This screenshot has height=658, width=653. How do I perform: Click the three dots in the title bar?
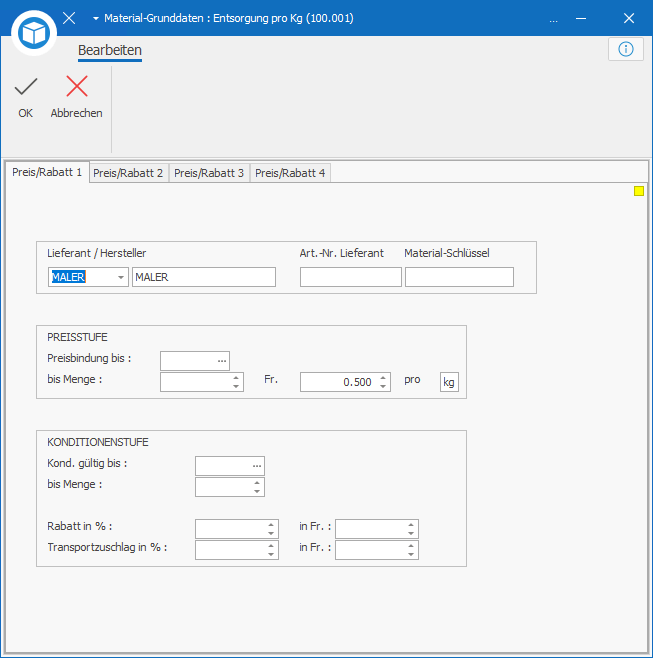[x=554, y=20]
